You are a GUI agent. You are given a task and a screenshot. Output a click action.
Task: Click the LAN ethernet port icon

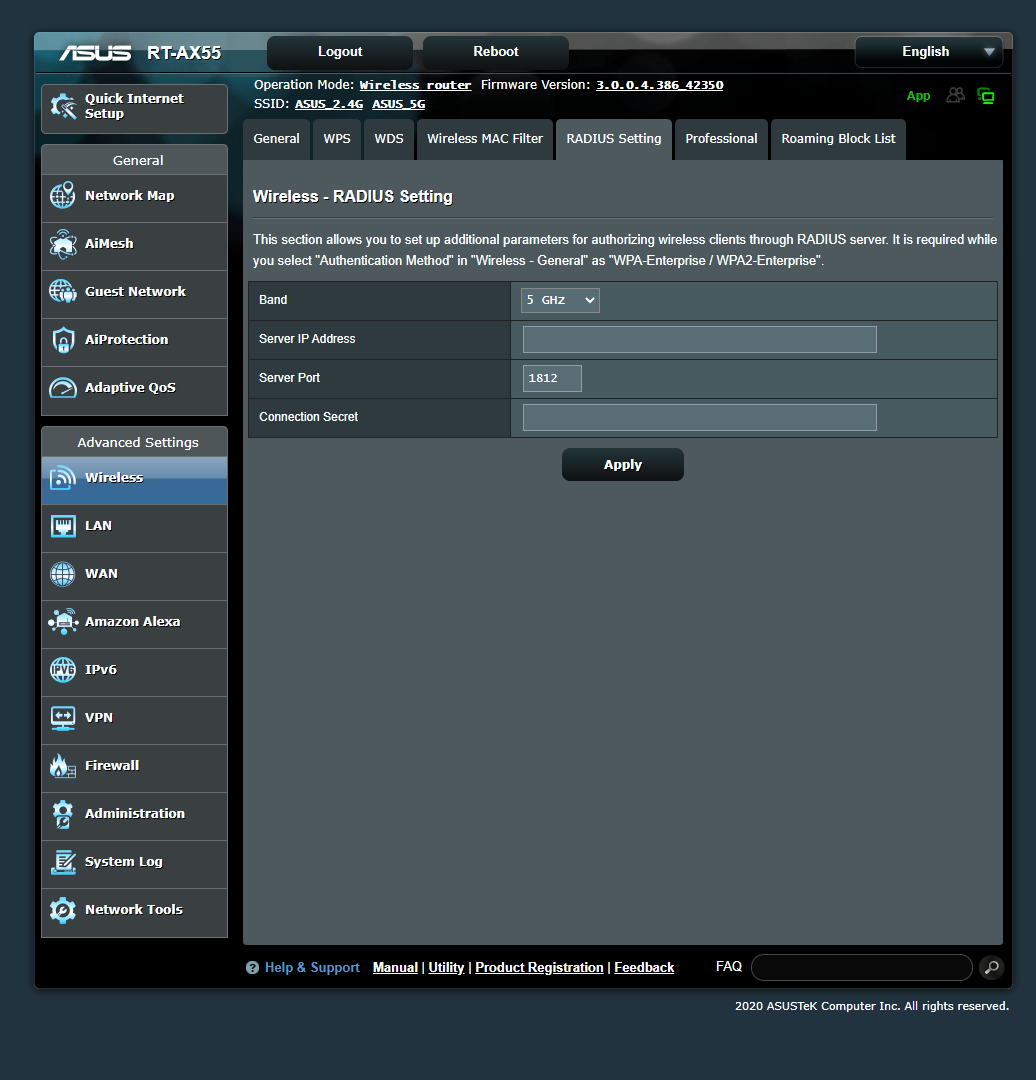(63, 526)
